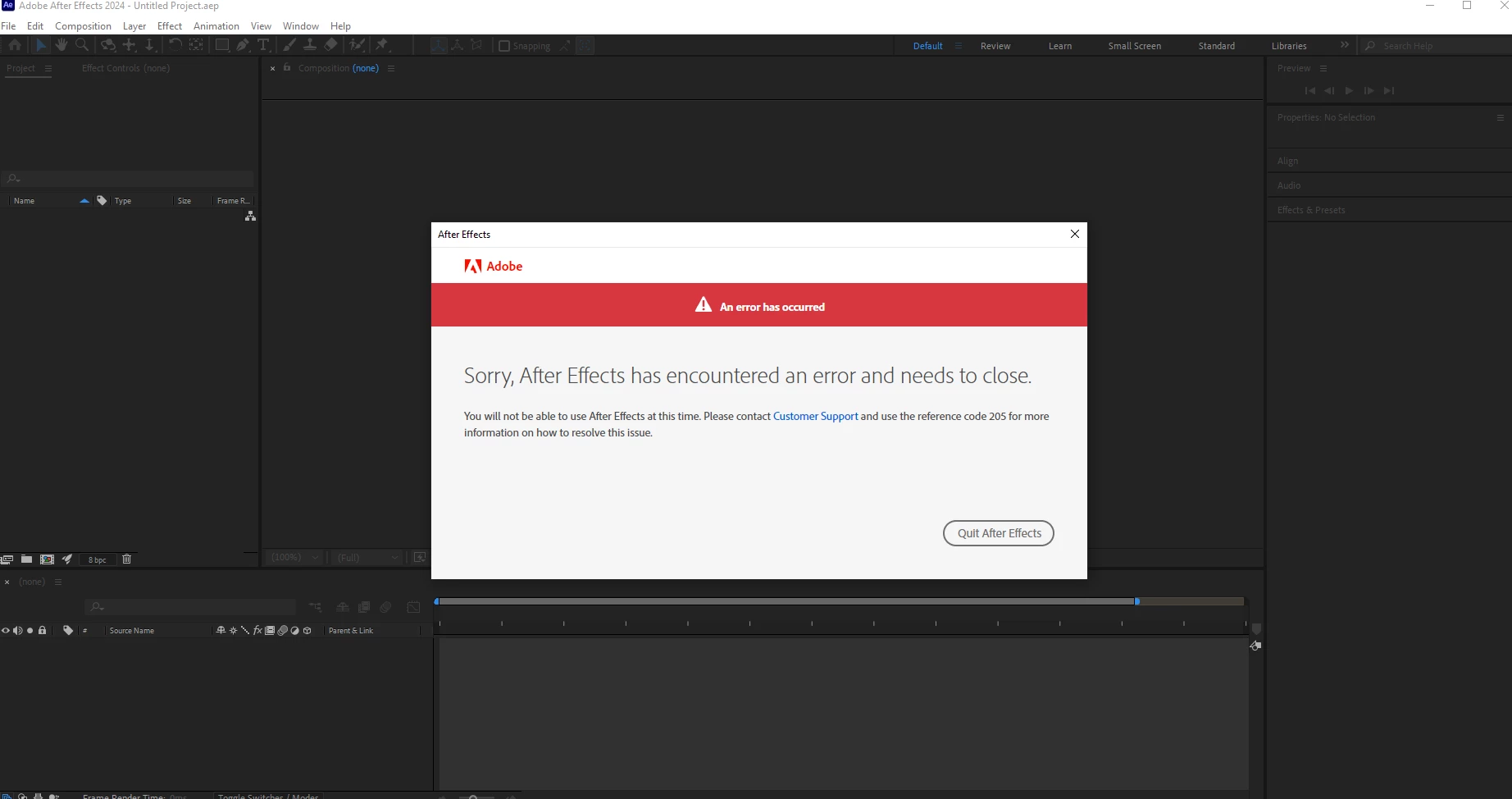Click the Quit After Effects button
This screenshot has width=1512, height=799.
click(999, 533)
